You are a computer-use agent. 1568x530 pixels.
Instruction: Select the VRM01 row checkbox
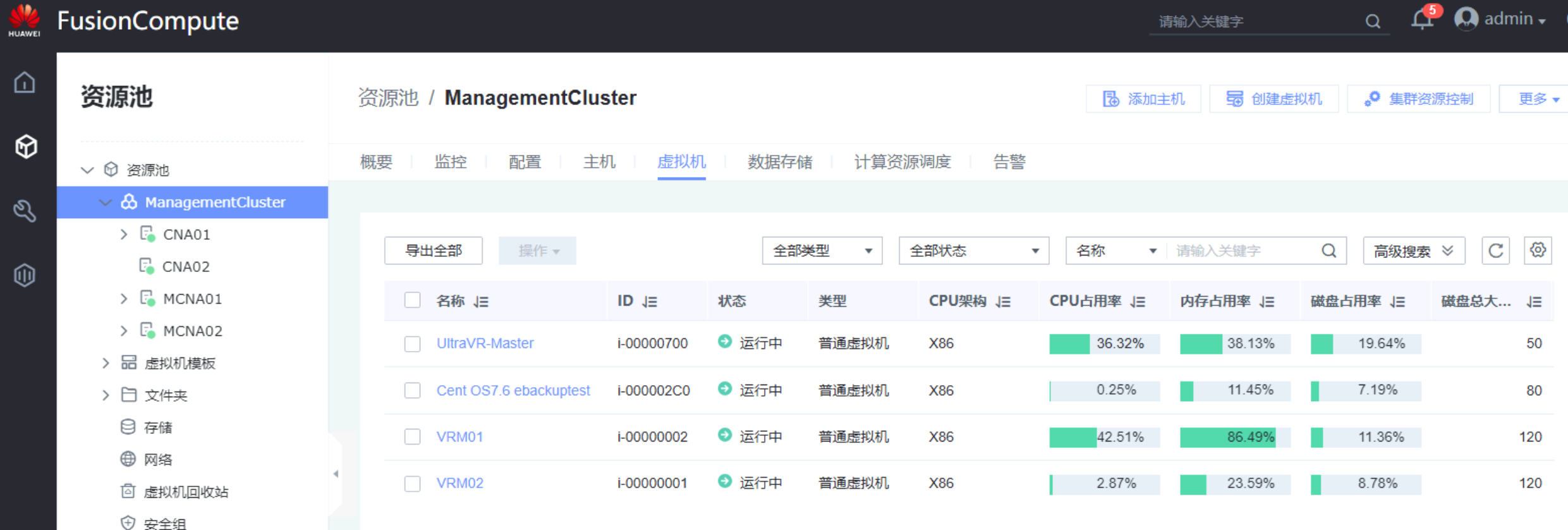412,437
